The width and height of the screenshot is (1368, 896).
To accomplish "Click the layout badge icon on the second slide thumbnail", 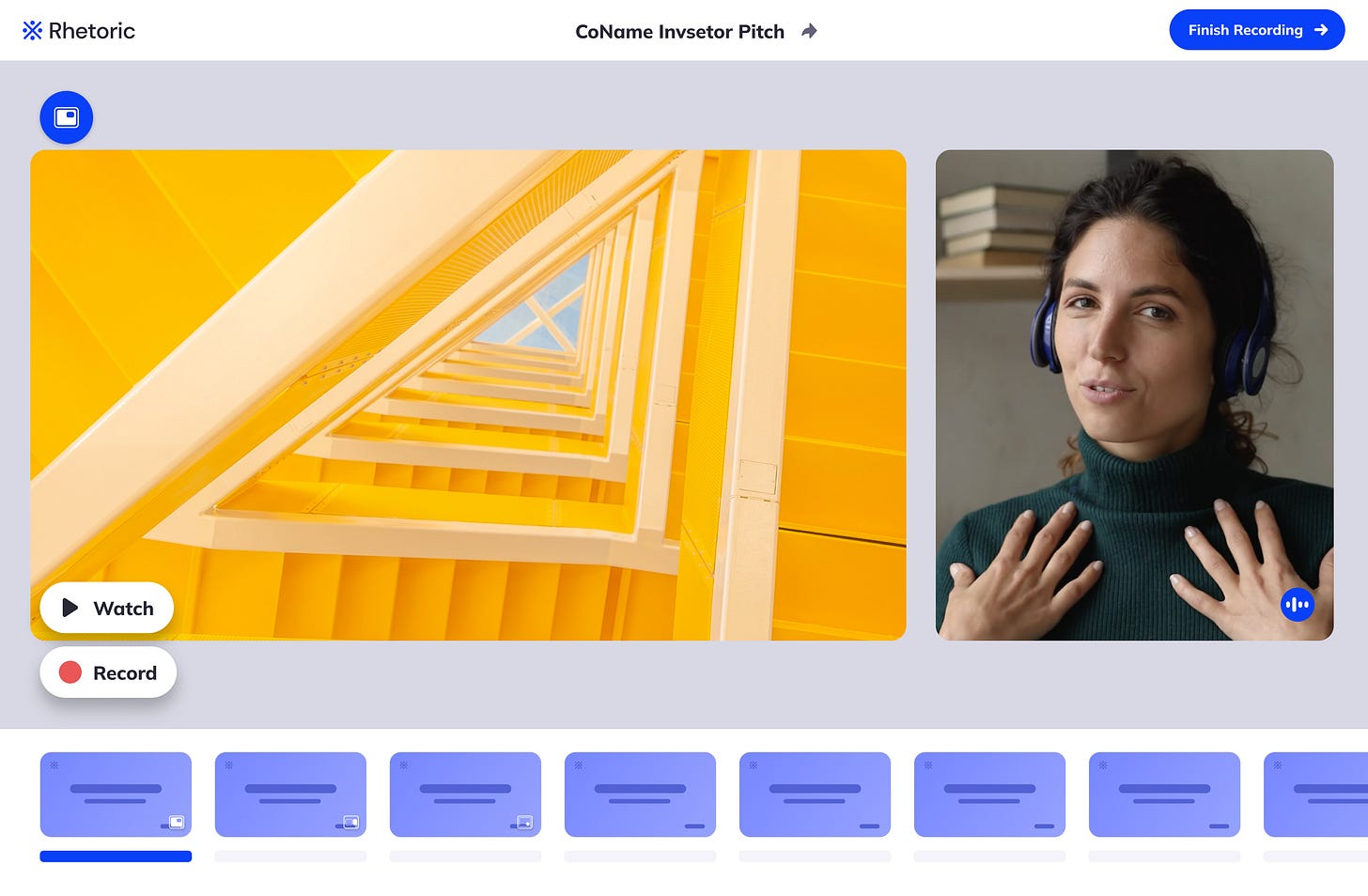I will (x=350, y=822).
